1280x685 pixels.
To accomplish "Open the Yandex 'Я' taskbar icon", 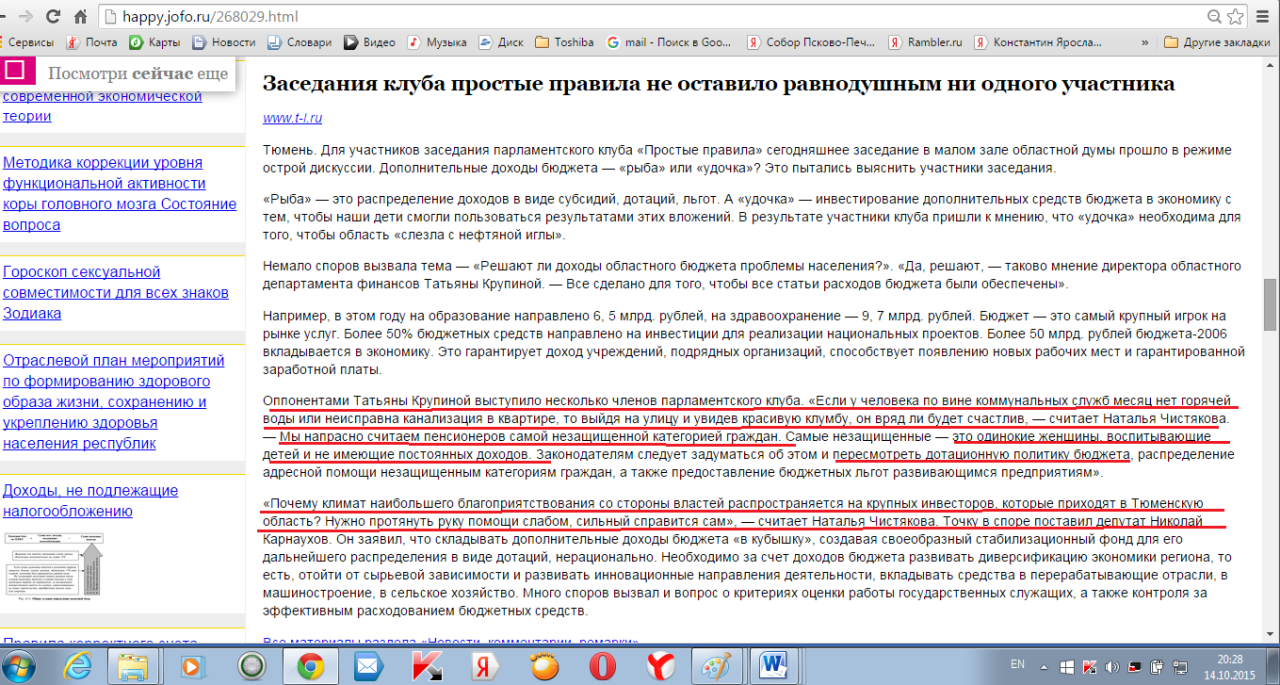I will [486, 665].
